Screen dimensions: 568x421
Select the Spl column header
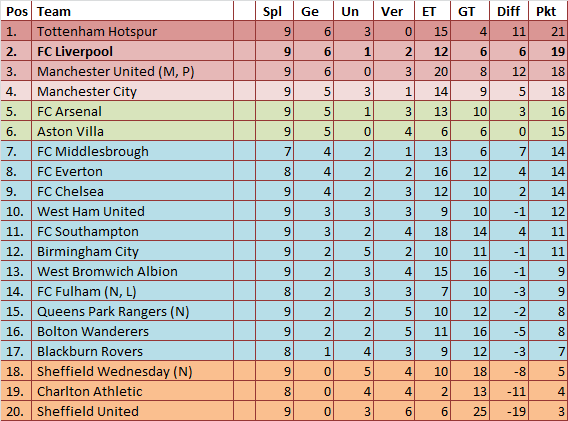coord(274,11)
